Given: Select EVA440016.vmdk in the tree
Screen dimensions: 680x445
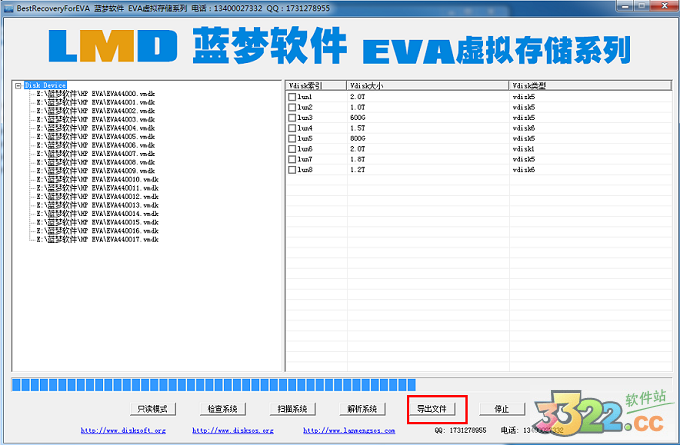Looking at the screenshot, I should 98,231.
